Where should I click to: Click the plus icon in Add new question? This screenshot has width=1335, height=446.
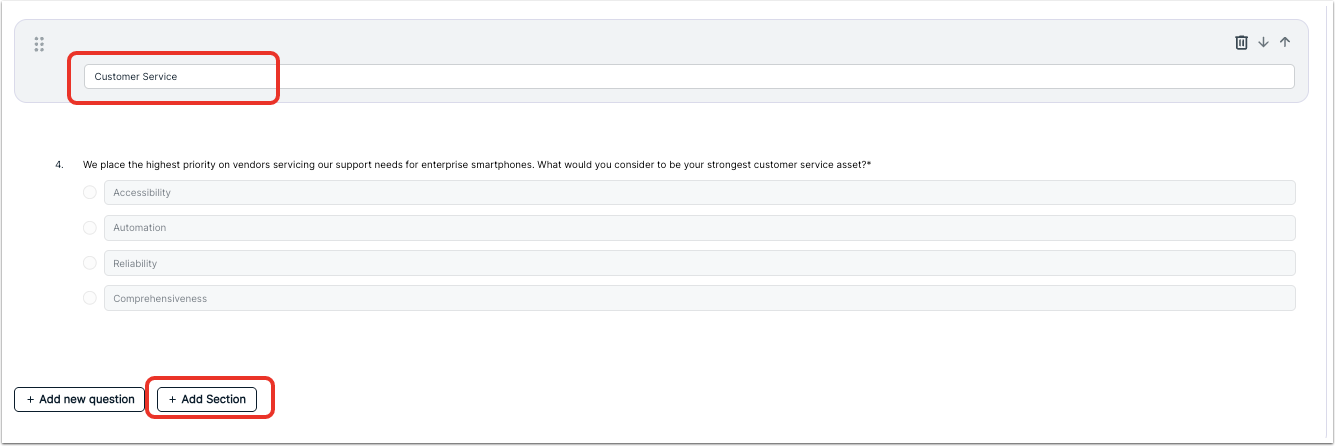point(30,399)
